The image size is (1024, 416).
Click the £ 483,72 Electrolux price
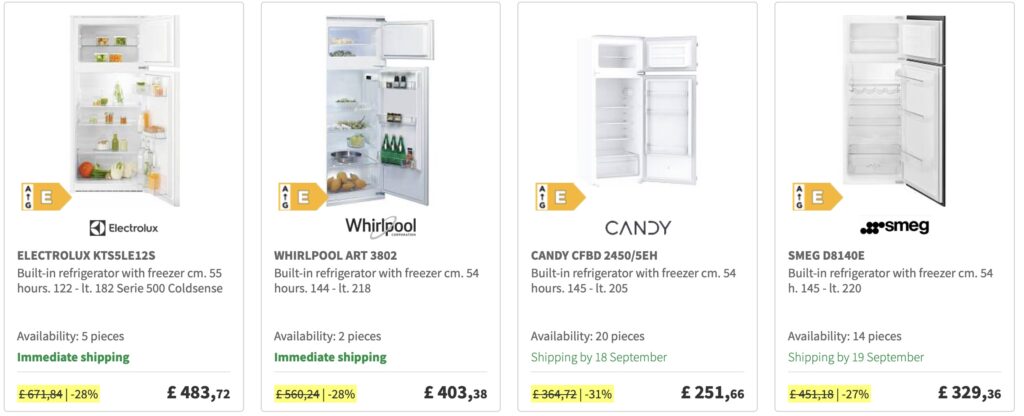[x=199, y=393]
